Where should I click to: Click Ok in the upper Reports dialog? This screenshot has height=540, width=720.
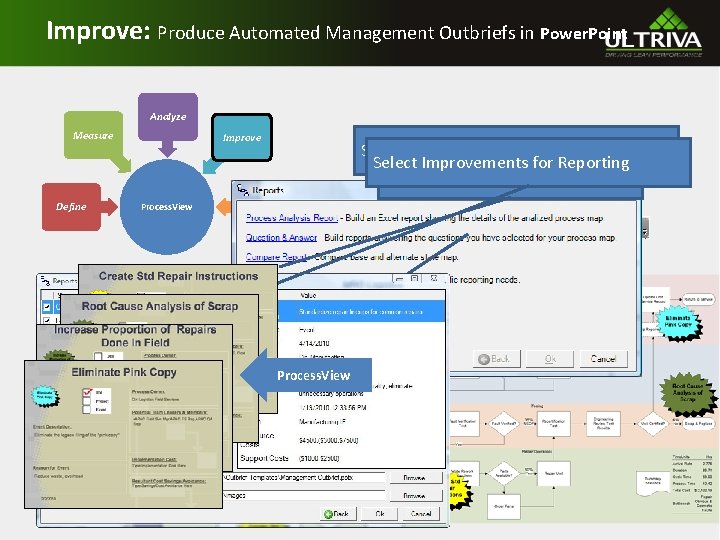pos(550,359)
